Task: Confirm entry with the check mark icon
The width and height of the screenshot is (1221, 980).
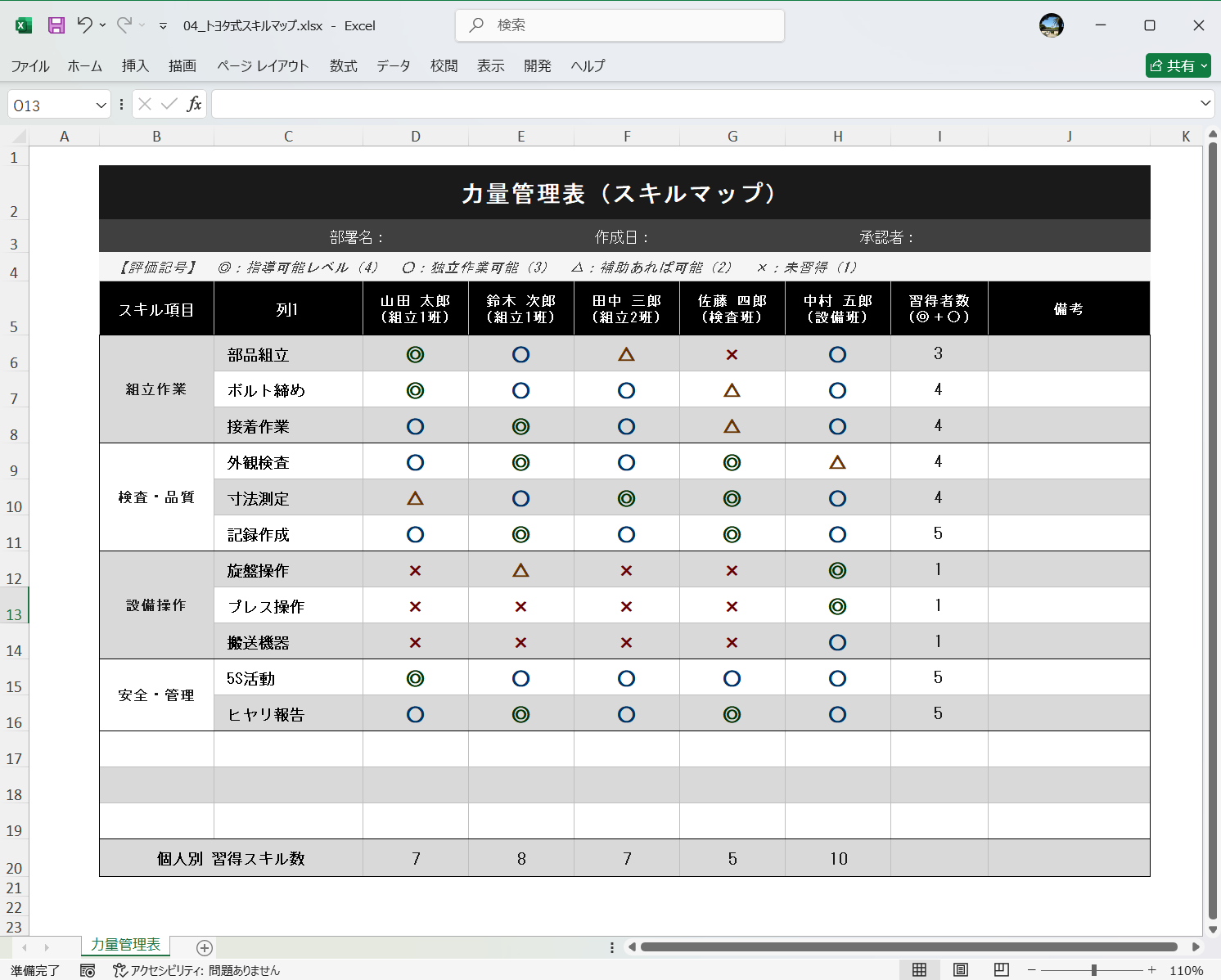Action: (169, 104)
